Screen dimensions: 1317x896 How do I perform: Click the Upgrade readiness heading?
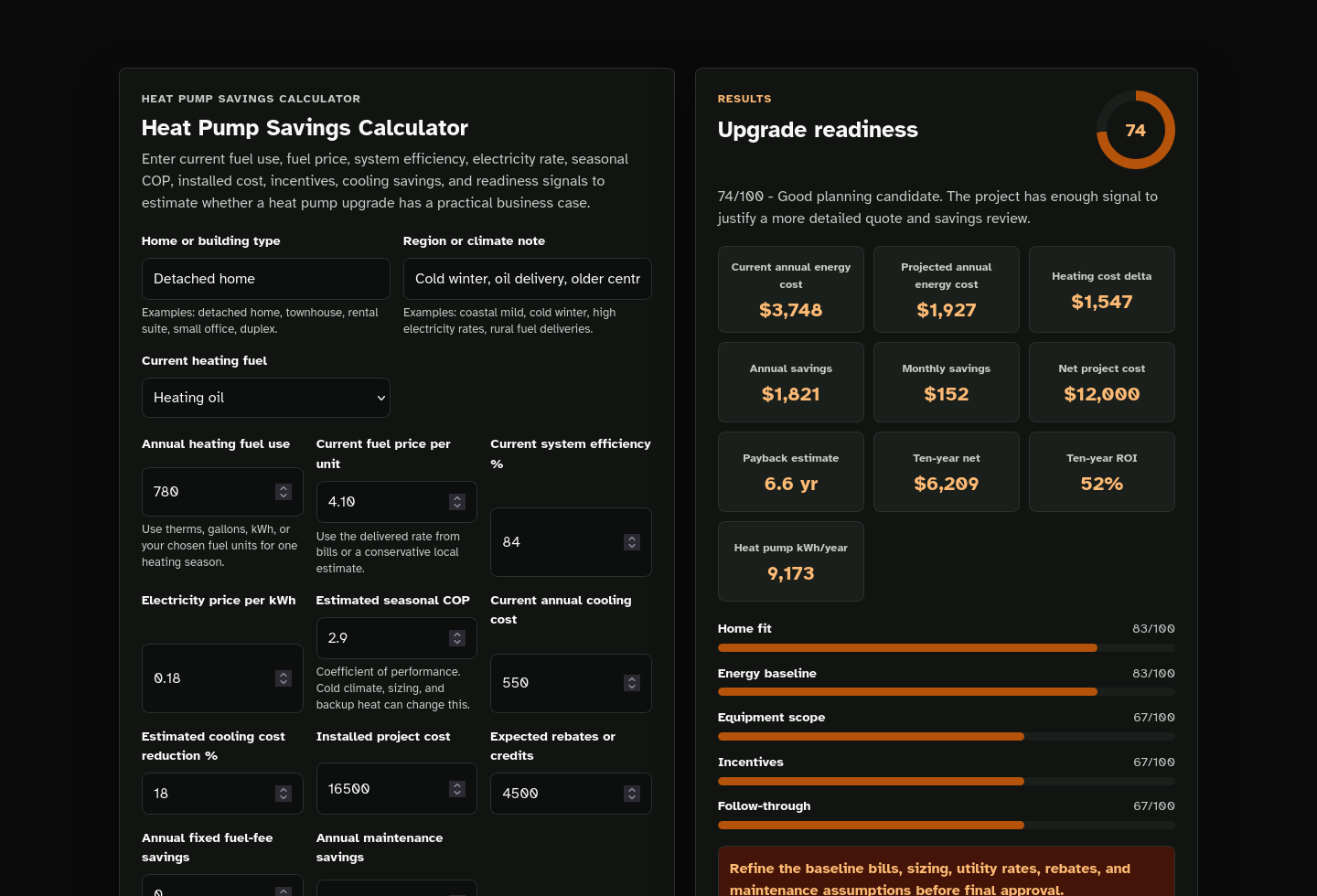click(818, 130)
